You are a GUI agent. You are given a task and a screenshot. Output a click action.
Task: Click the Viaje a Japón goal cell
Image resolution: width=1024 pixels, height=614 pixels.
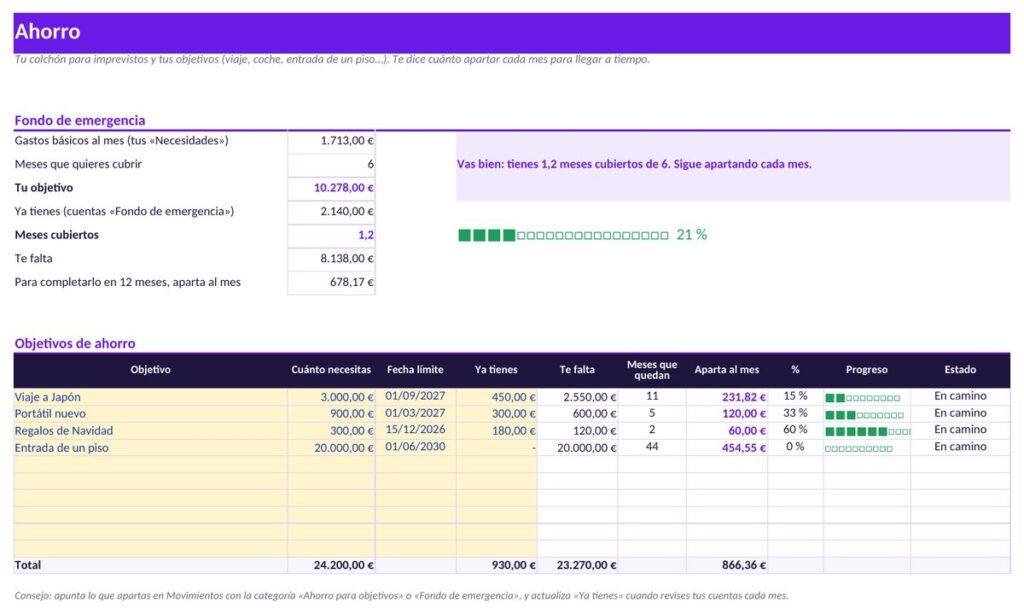[150, 396]
